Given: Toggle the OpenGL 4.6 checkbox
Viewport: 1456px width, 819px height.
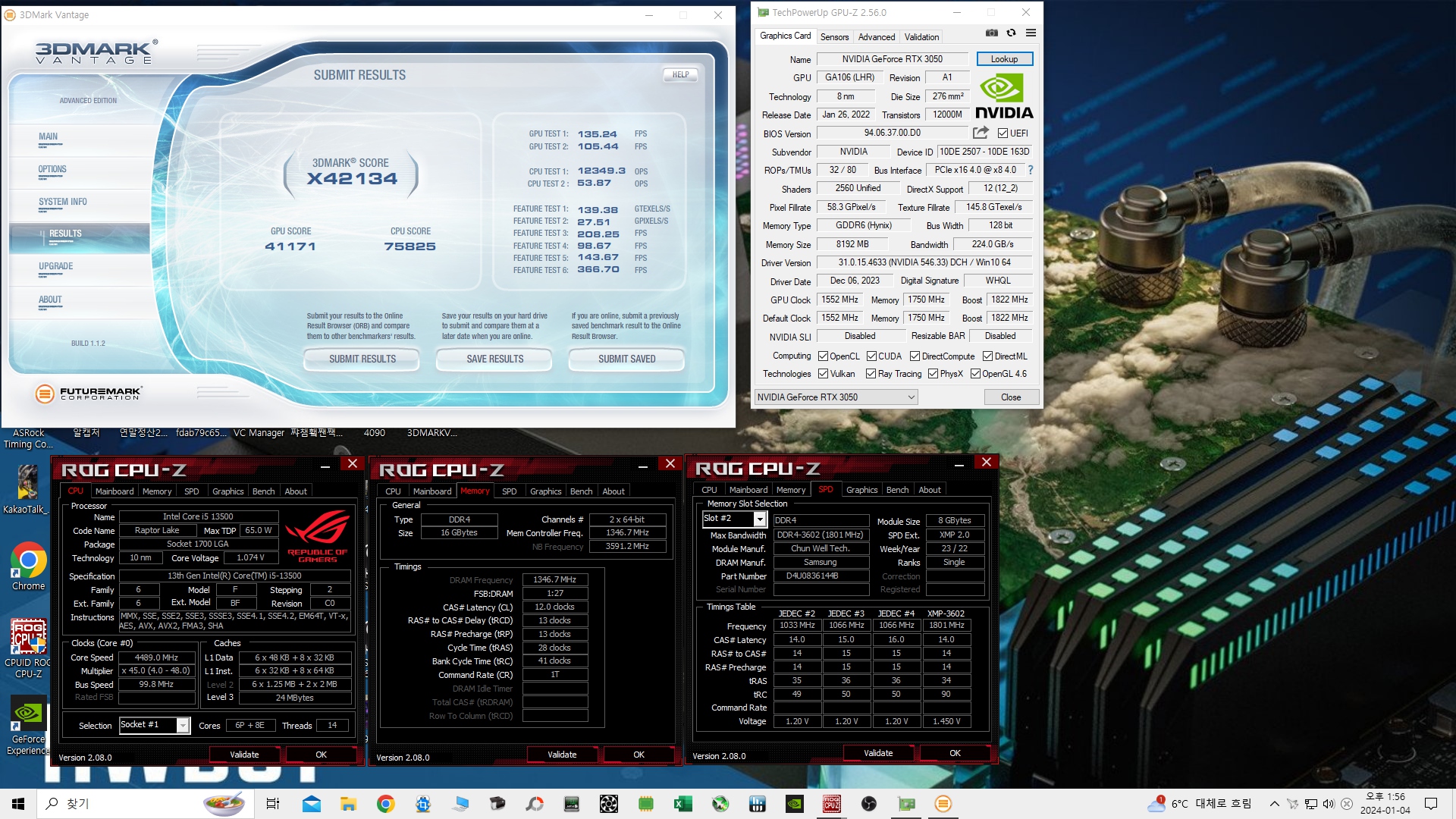Looking at the screenshot, I should [975, 374].
